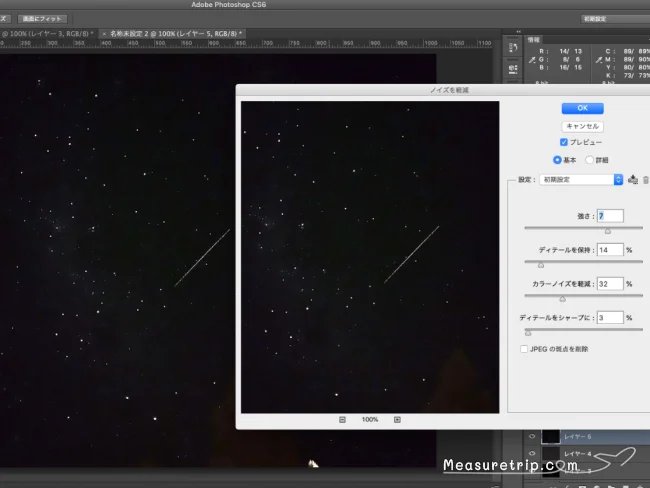Click 100% zoom value in dialog

(370, 420)
